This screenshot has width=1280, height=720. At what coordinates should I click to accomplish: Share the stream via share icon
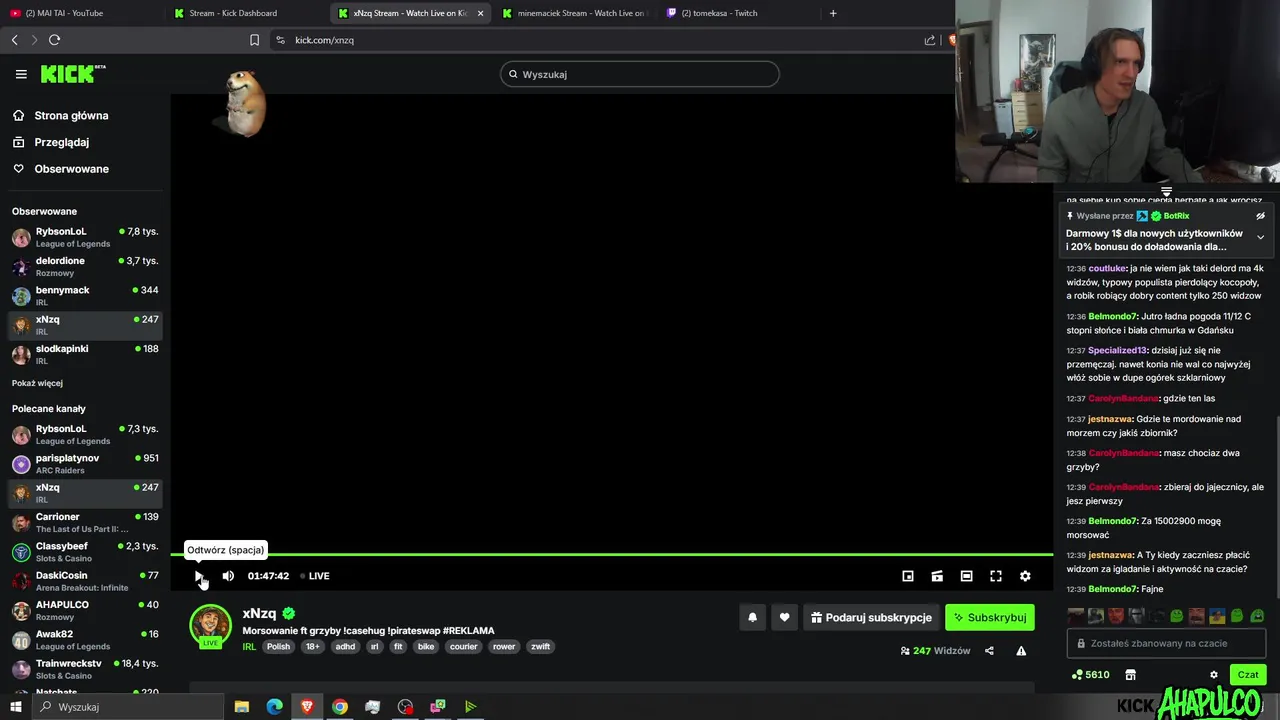[989, 651]
